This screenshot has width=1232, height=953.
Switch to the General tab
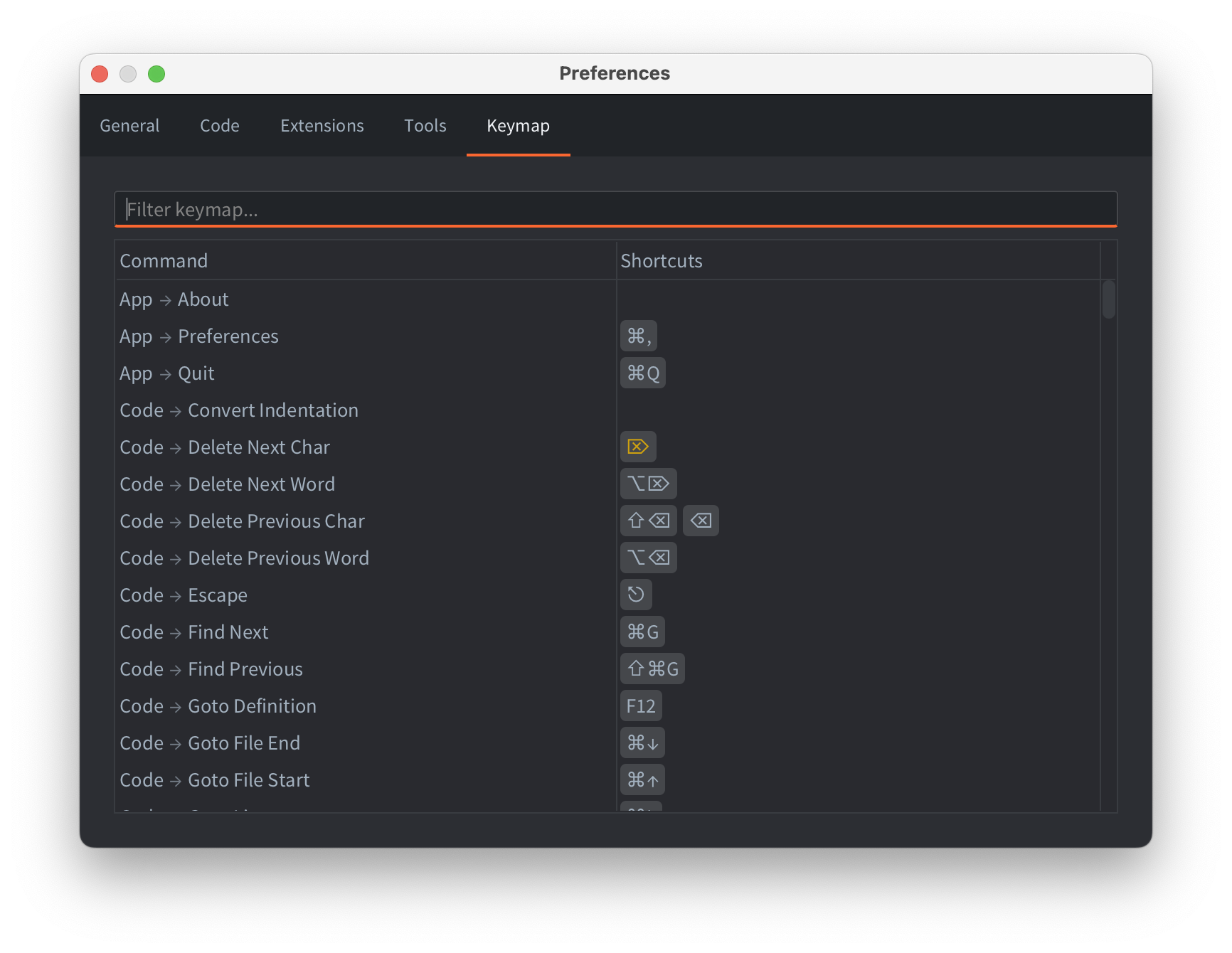pyautogui.click(x=129, y=126)
